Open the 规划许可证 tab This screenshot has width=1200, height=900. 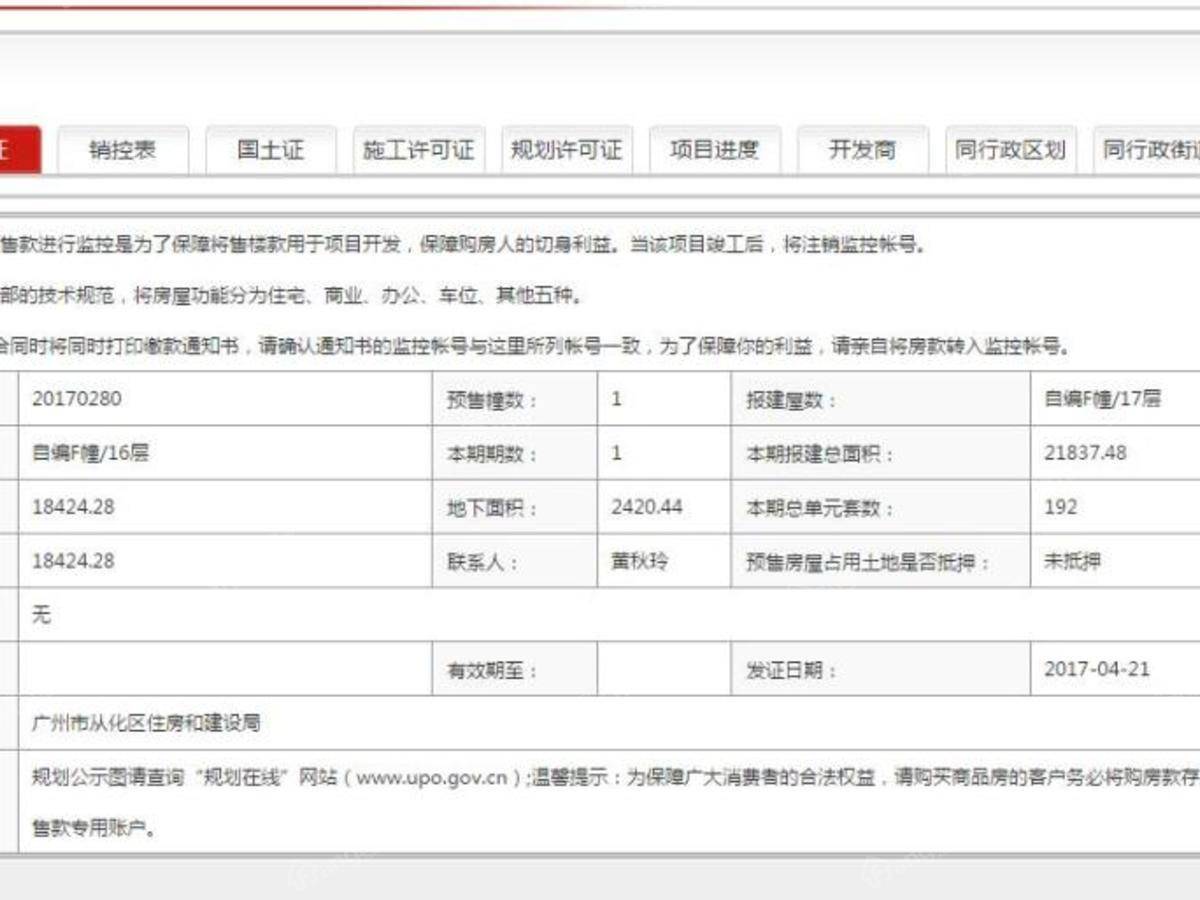pos(566,151)
